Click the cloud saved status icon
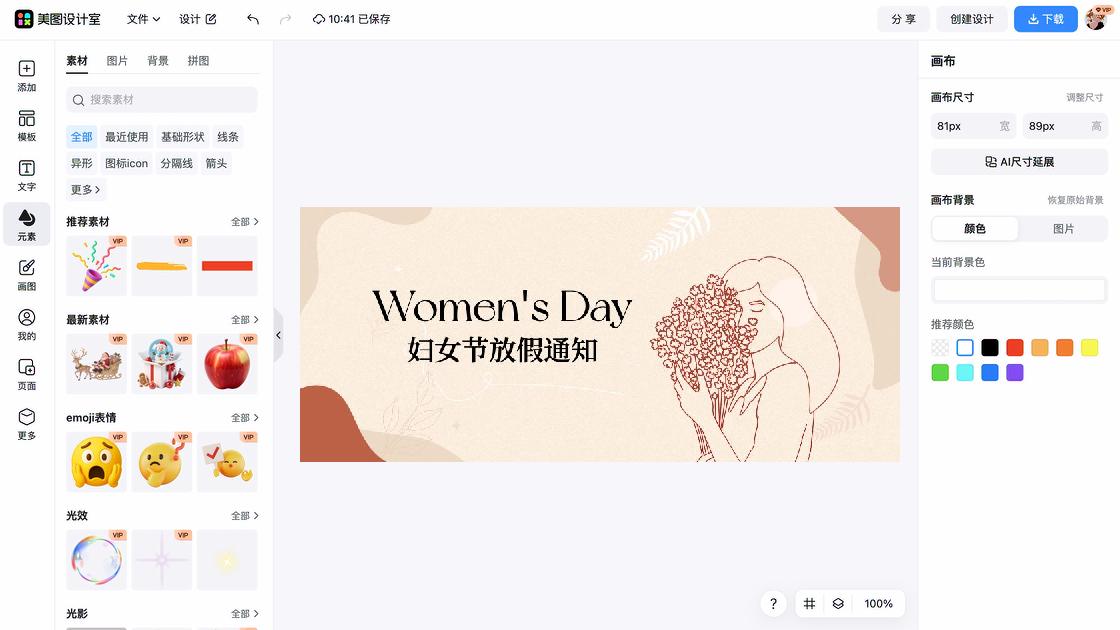Image resolution: width=1120 pixels, height=630 pixels. tap(319, 19)
